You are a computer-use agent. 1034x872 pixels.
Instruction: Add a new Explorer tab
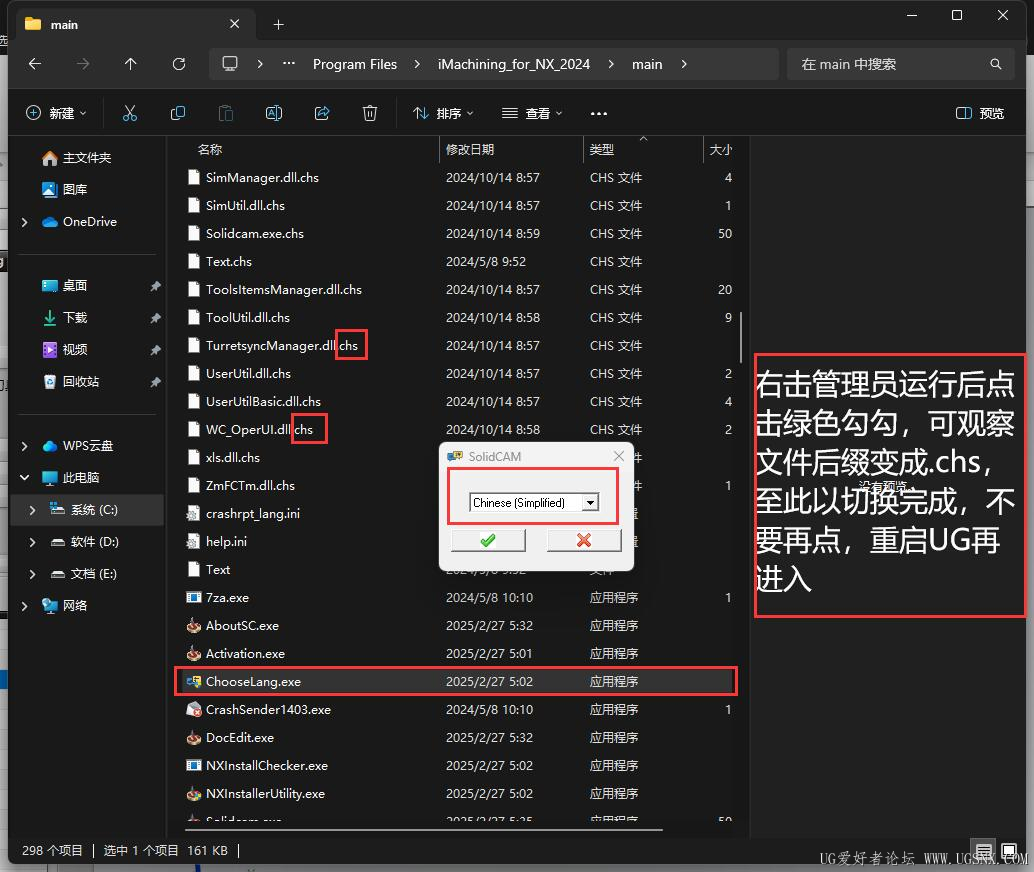pyautogui.click(x=278, y=24)
